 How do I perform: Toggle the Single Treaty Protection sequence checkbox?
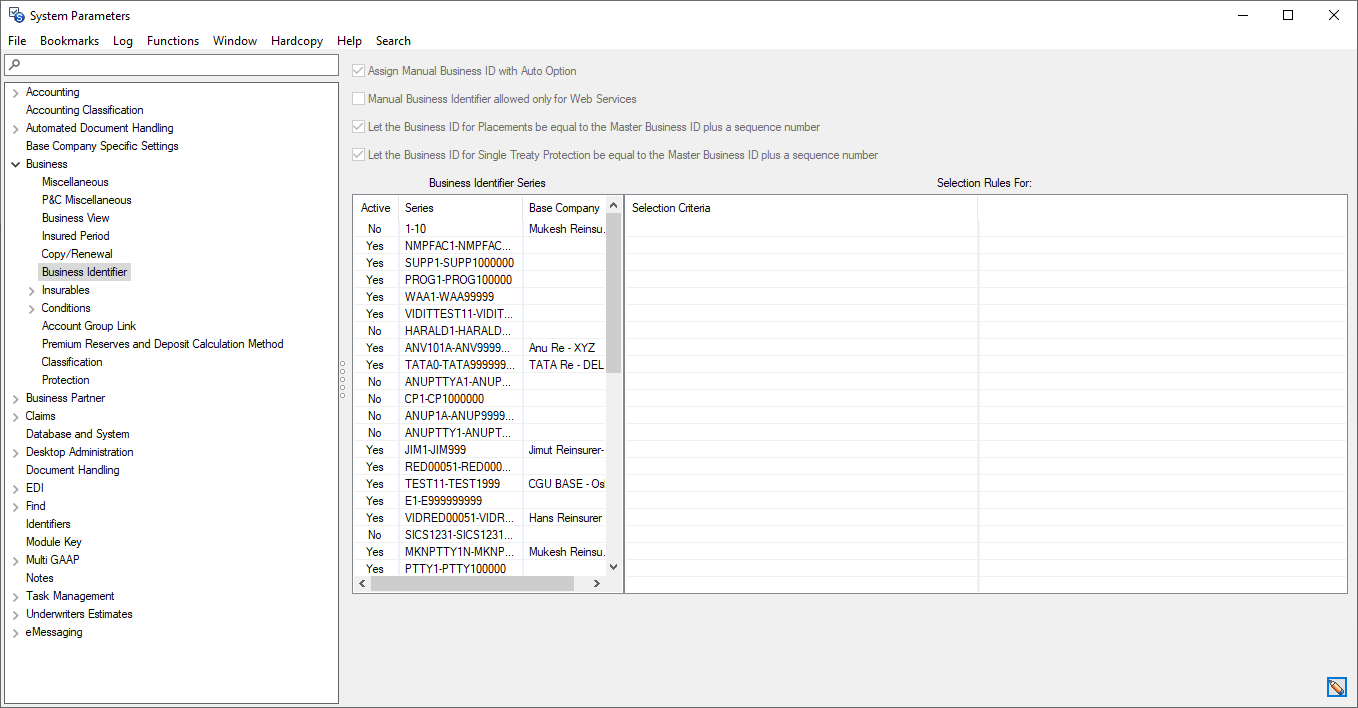coord(357,155)
